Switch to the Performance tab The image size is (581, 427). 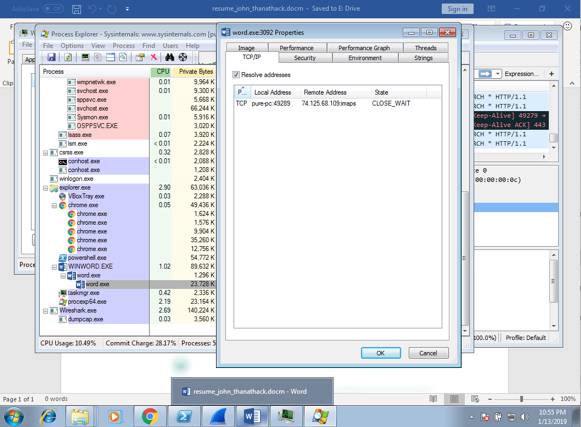point(296,48)
